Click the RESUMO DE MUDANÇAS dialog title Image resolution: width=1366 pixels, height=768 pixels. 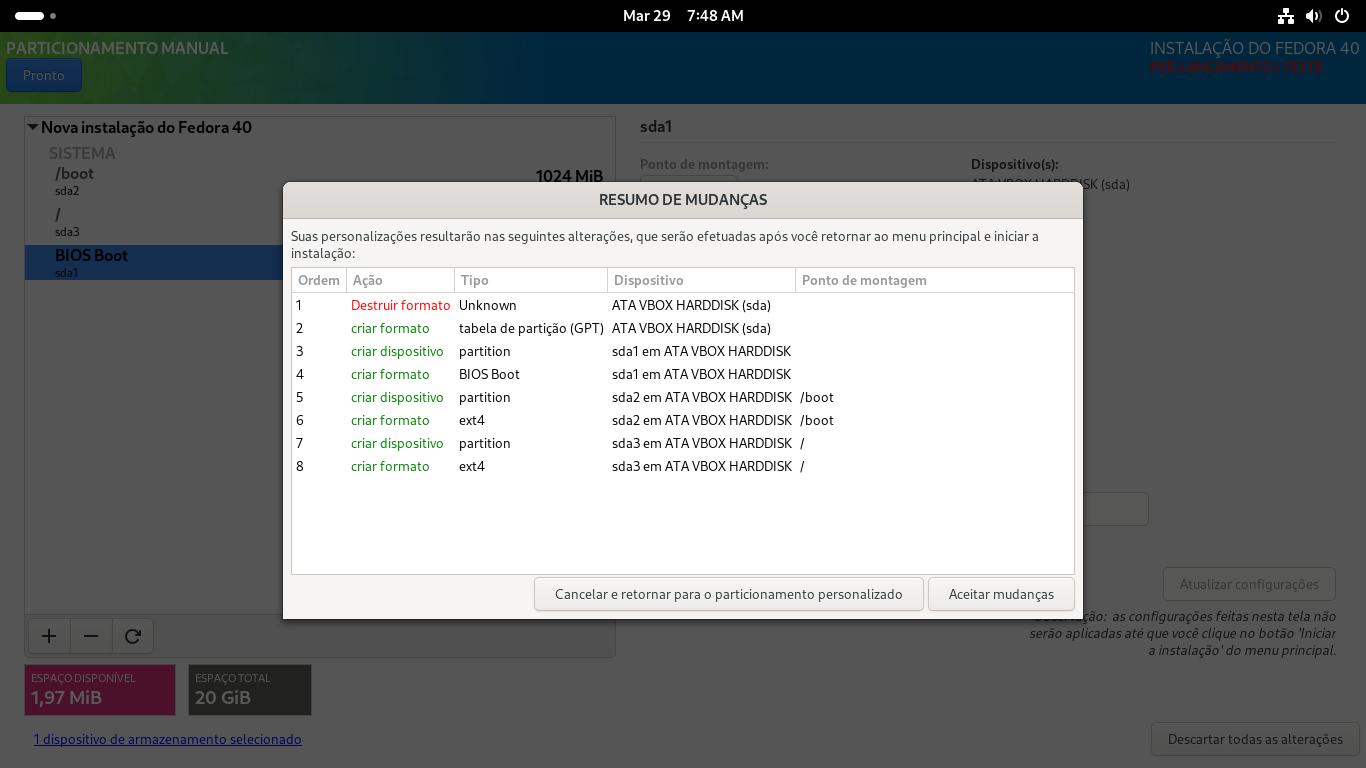pos(683,200)
